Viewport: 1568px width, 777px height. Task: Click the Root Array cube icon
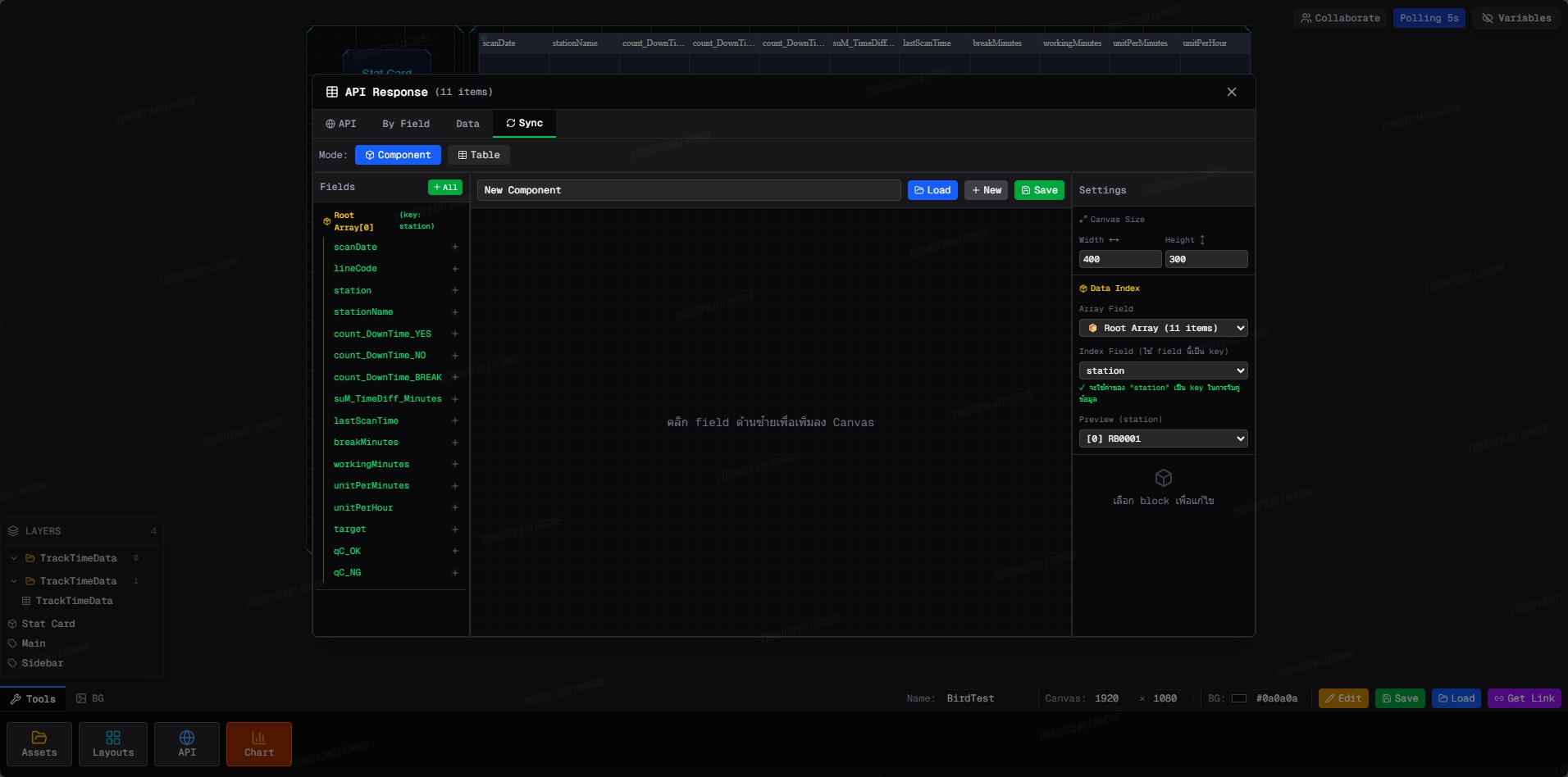(x=327, y=221)
